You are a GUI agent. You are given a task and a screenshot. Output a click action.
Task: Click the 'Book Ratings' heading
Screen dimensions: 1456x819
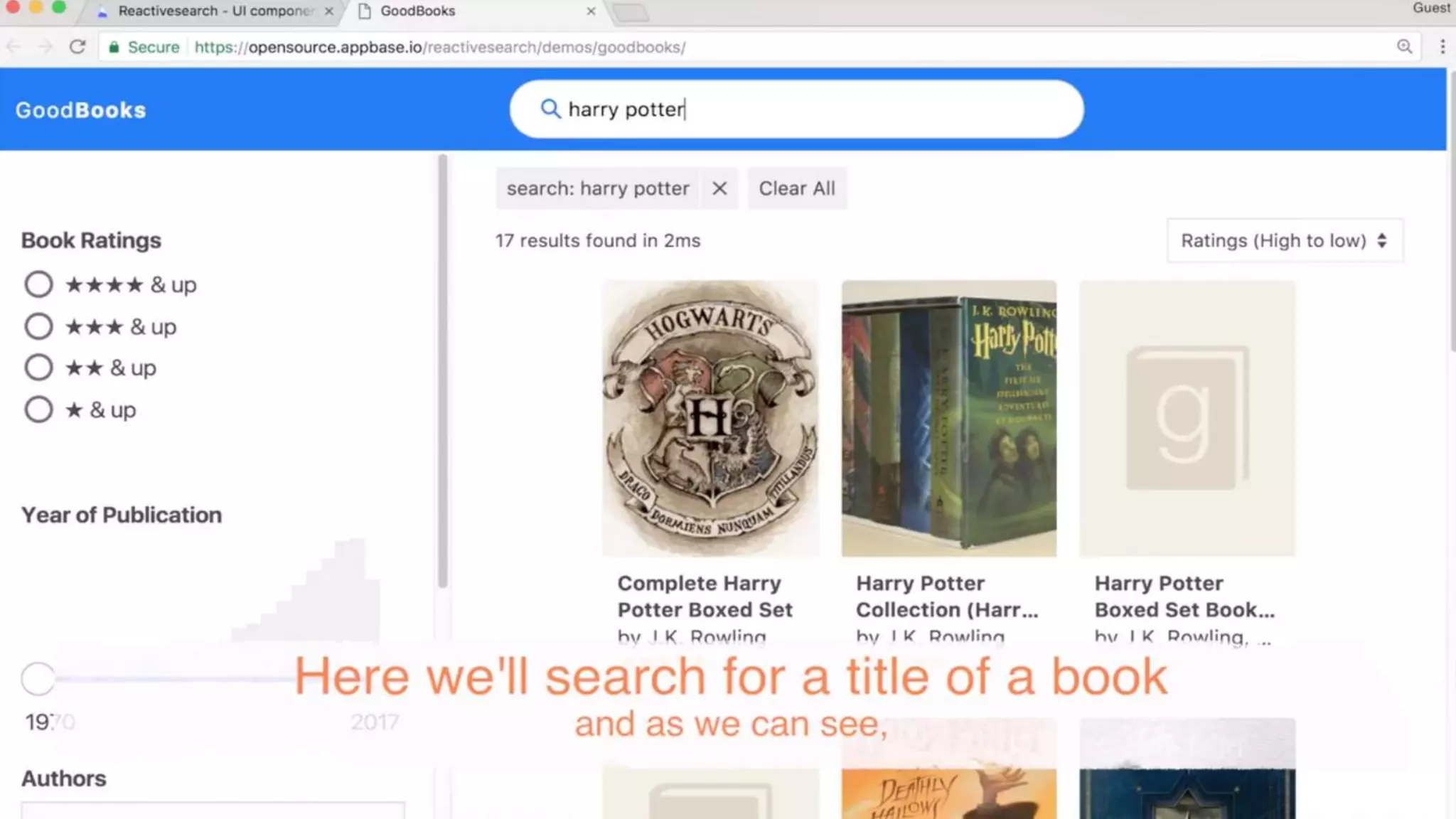(91, 240)
